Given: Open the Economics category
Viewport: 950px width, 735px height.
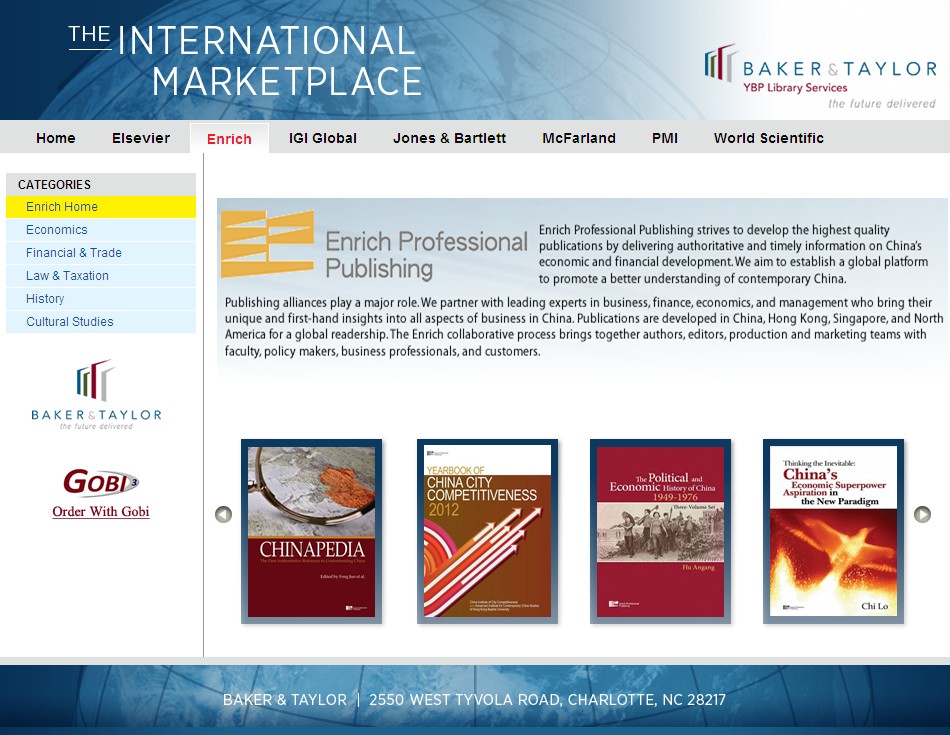Looking at the screenshot, I should point(101,230).
